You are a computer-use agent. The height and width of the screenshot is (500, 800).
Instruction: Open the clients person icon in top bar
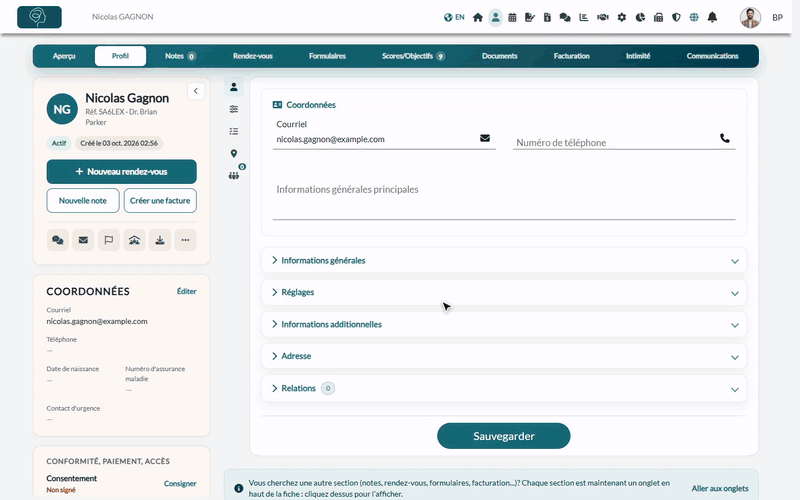tap(495, 17)
